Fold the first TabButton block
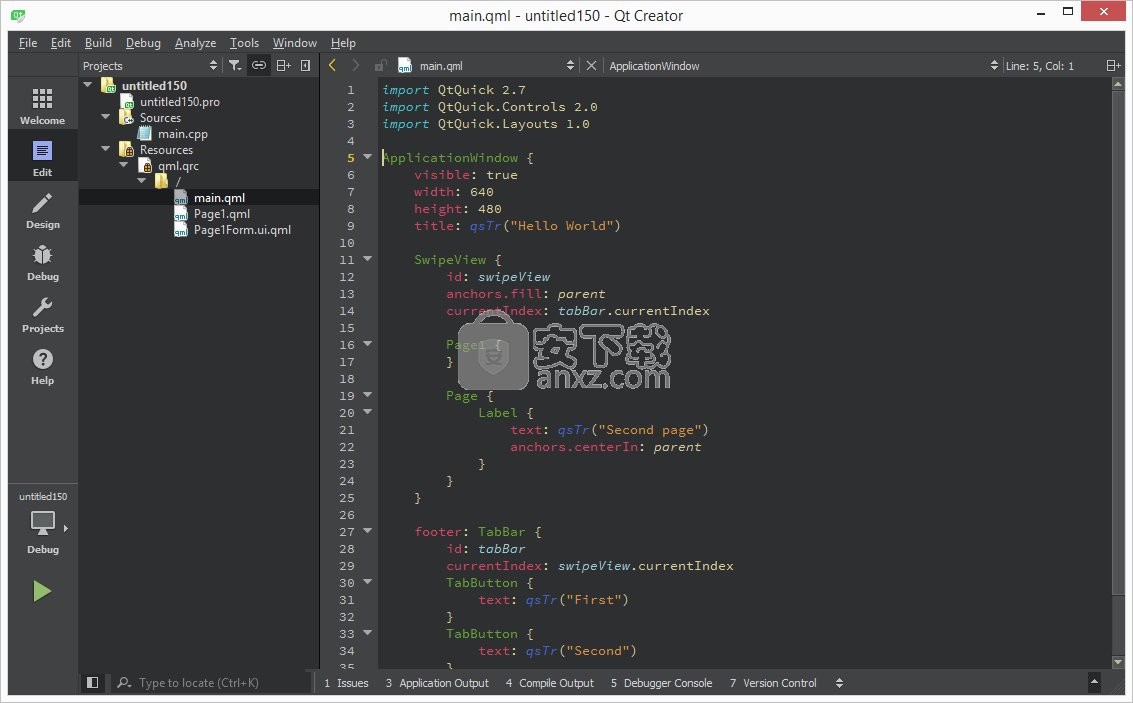Viewport: 1133px width, 703px height. [367, 582]
